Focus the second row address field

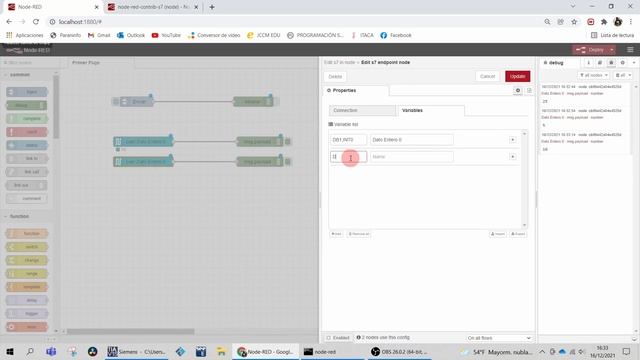(348, 157)
